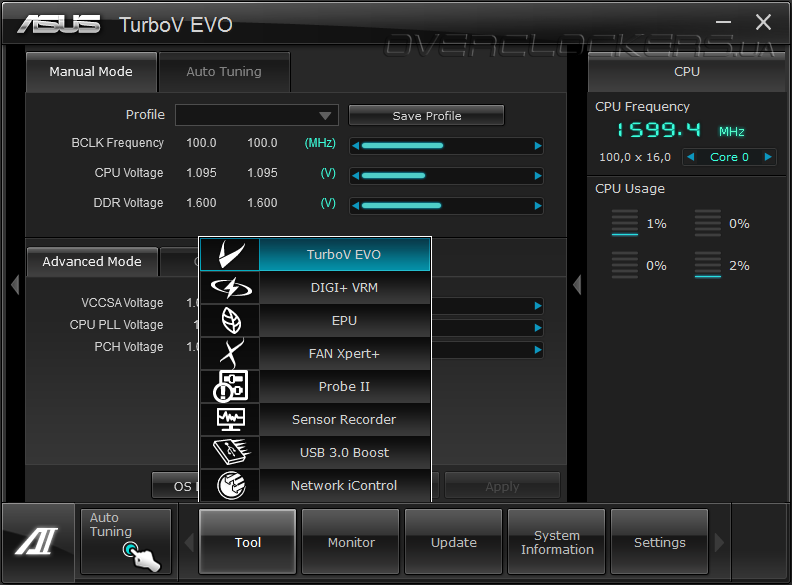Click the Apply button
The width and height of the screenshot is (792, 585).
502,486
